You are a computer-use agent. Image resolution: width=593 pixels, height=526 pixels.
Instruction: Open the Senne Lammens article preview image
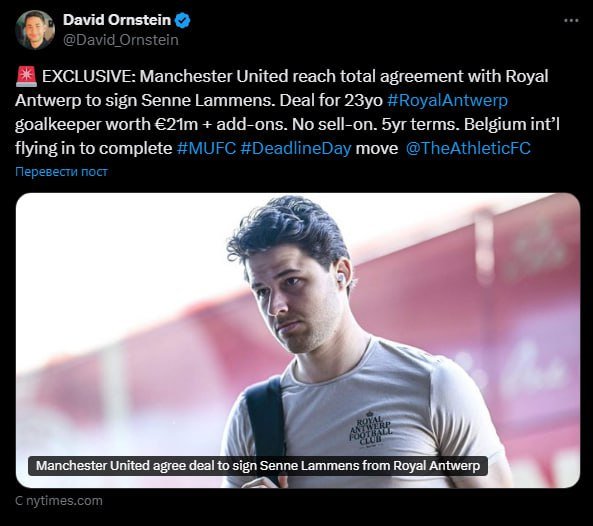[298, 340]
